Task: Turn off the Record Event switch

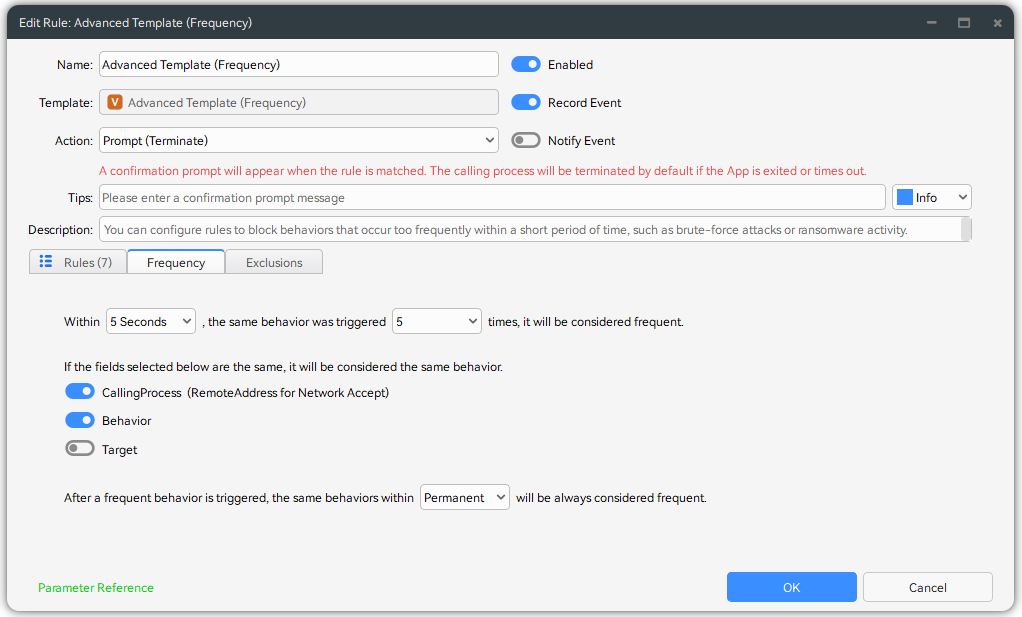Action: coord(526,102)
